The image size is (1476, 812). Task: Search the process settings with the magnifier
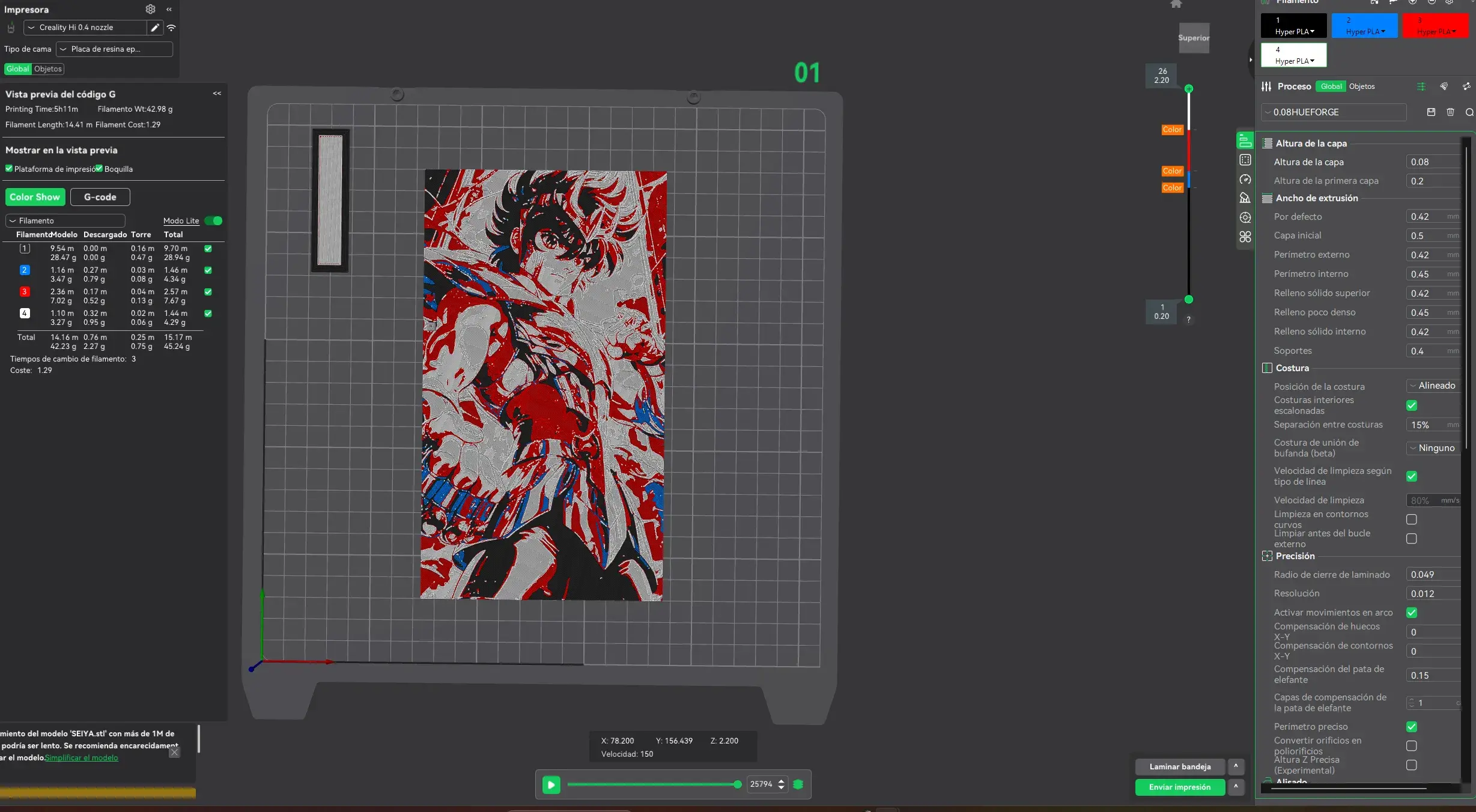tap(1469, 112)
